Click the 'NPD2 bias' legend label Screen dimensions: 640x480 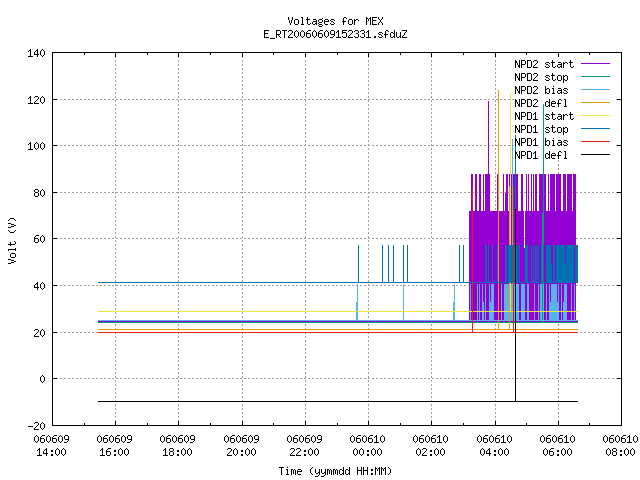tap(541, 90)
